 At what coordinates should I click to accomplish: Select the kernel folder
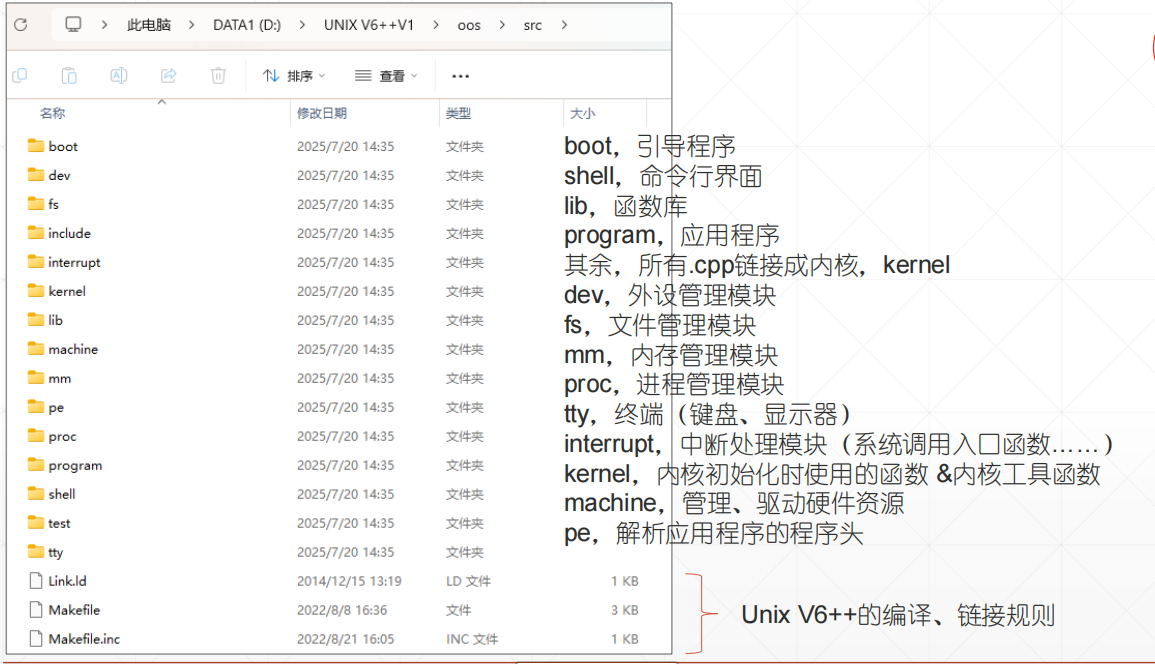pos(66,291)
